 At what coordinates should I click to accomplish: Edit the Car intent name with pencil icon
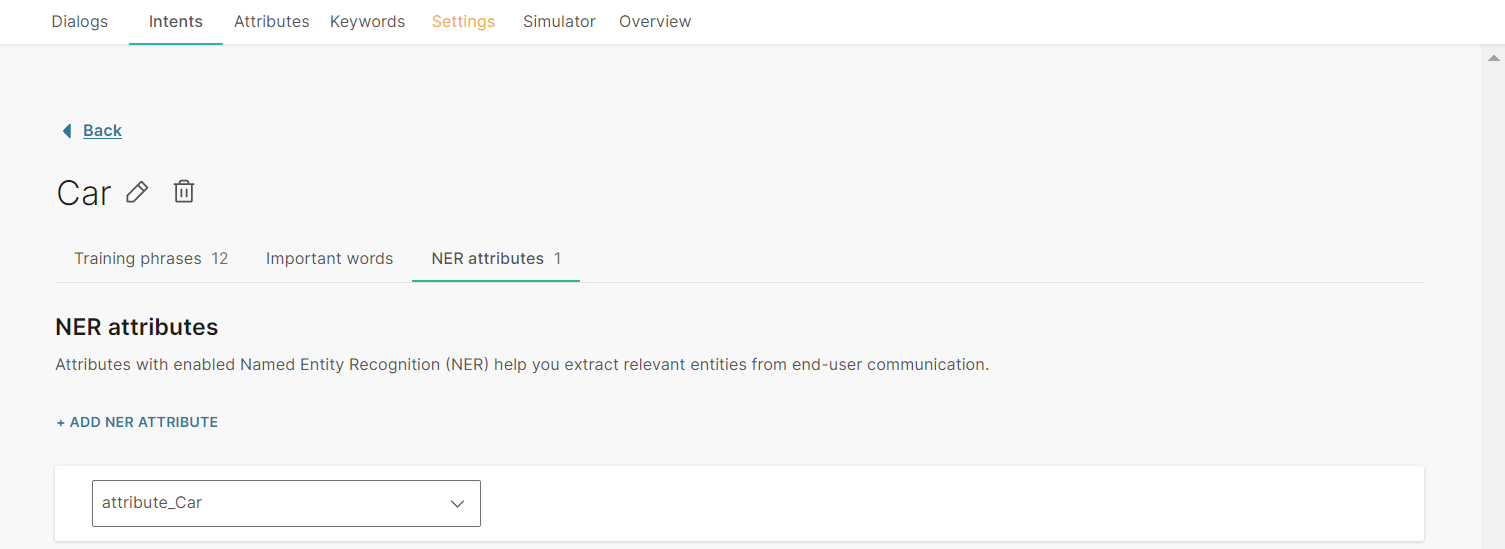click(x=137, y=192)
